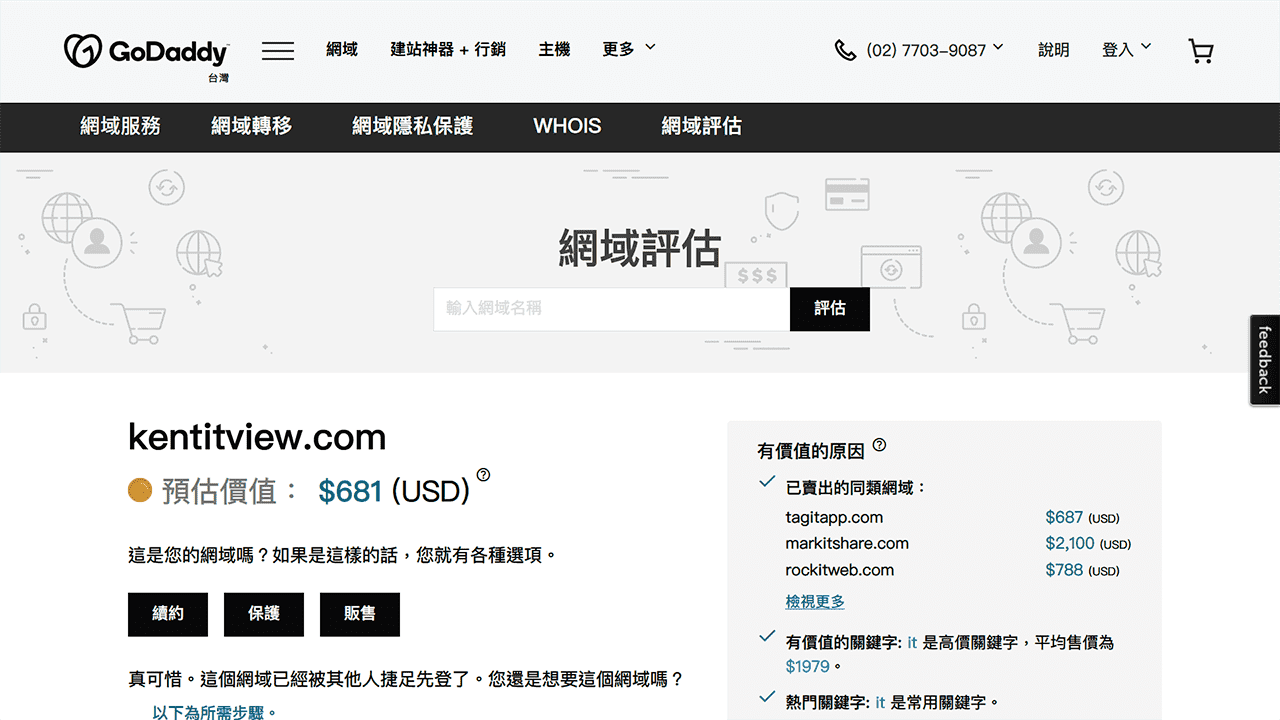Click the help icon next to 有價值的原因
Screen dimensions: 1280x720
pyautogui.click(x=880, y=445)
